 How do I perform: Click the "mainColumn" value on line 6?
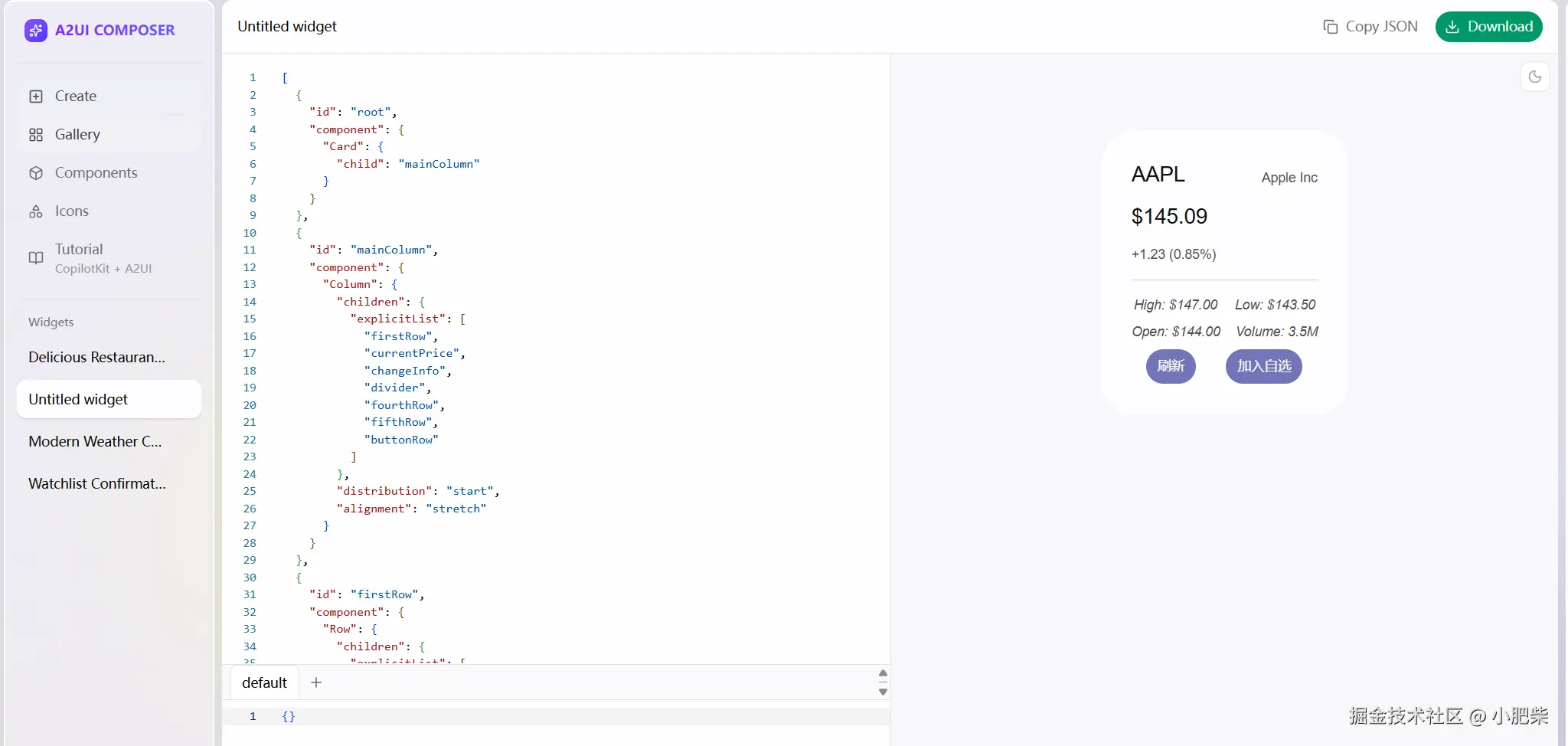[x=439, y=164]
